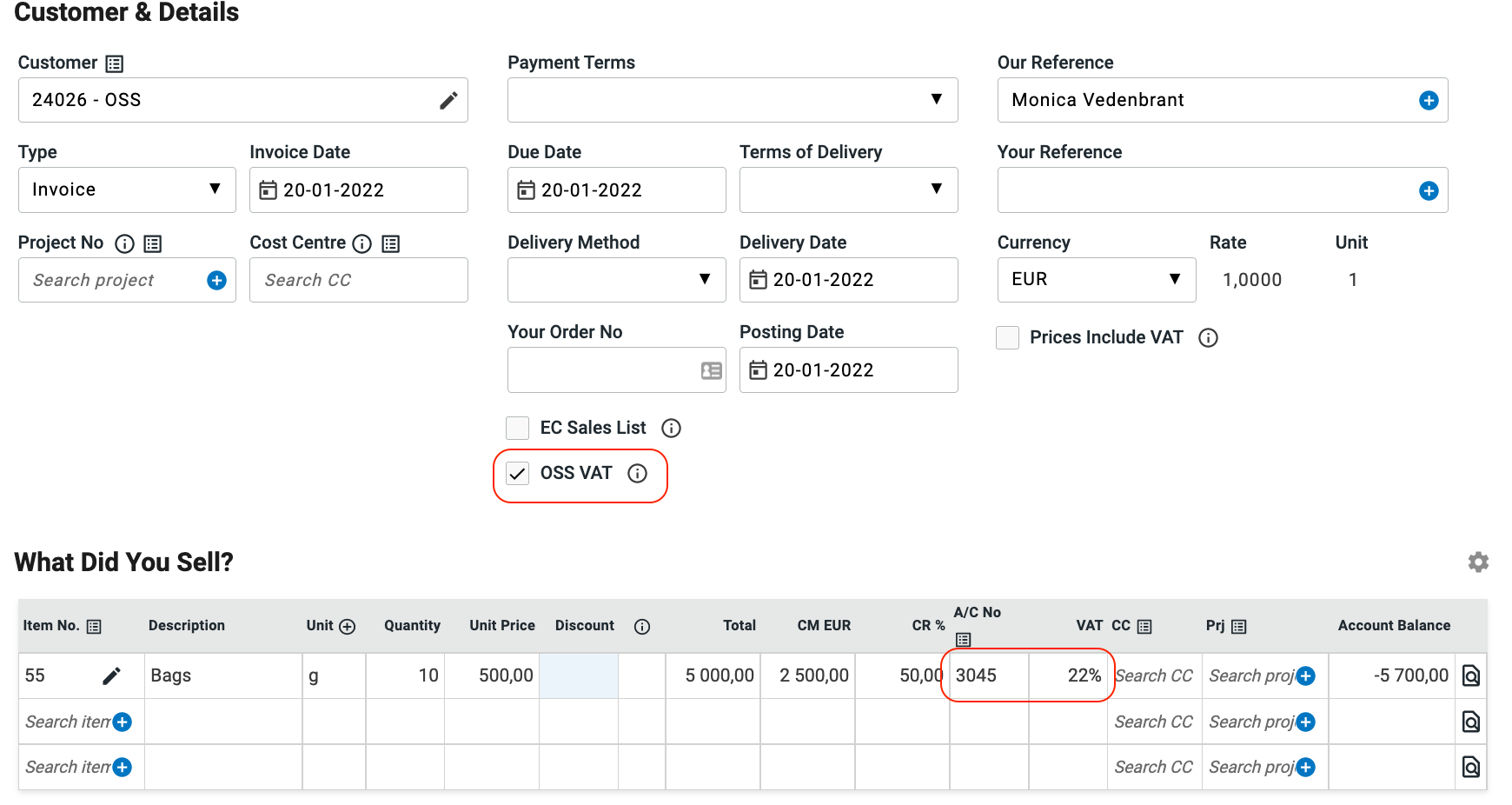Tick the Prices Include VAT checkbox
The height and width of the screenshot is (805, 1512).
[1007, 337]
